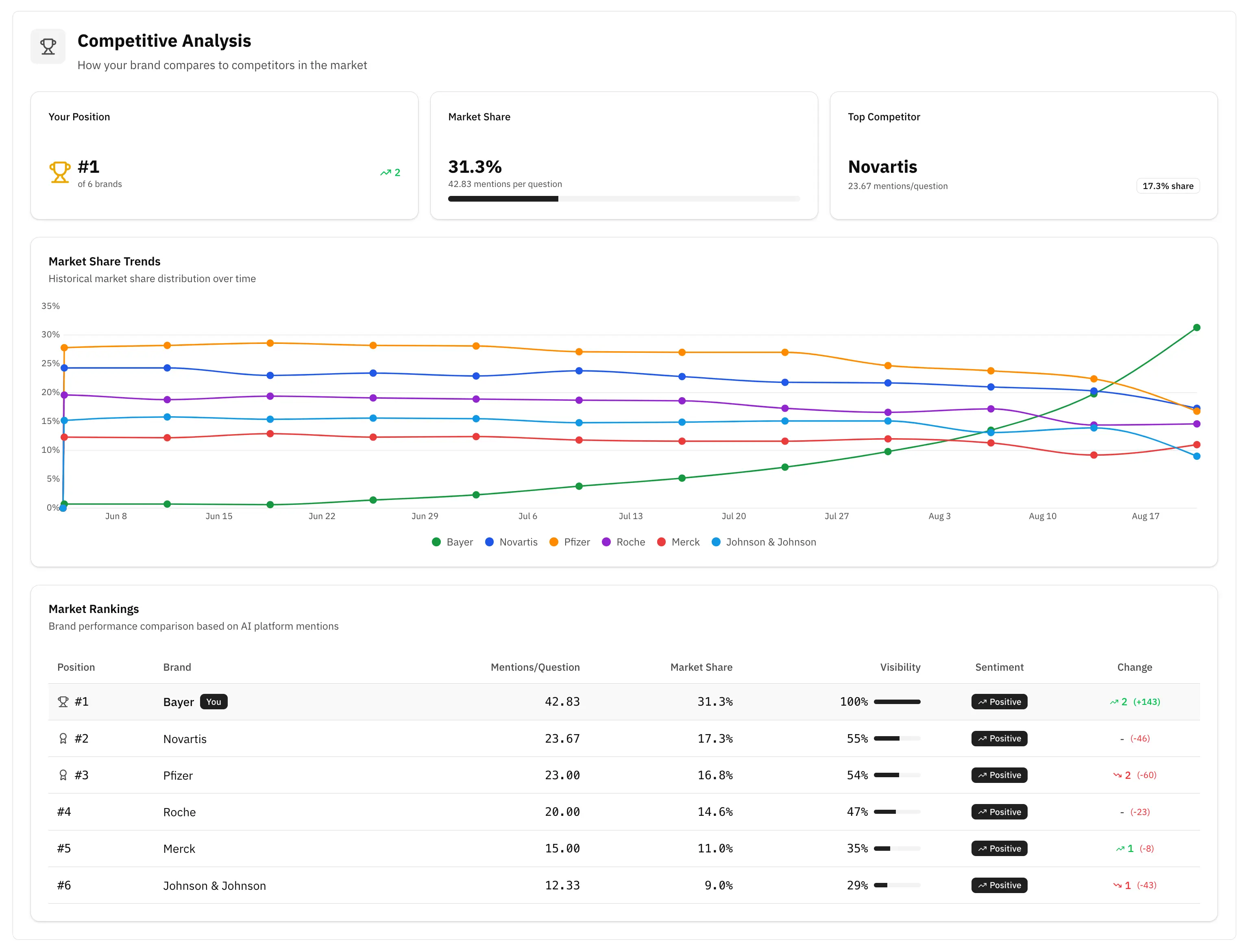Click the medal icon beside #3

coord(63,775)
